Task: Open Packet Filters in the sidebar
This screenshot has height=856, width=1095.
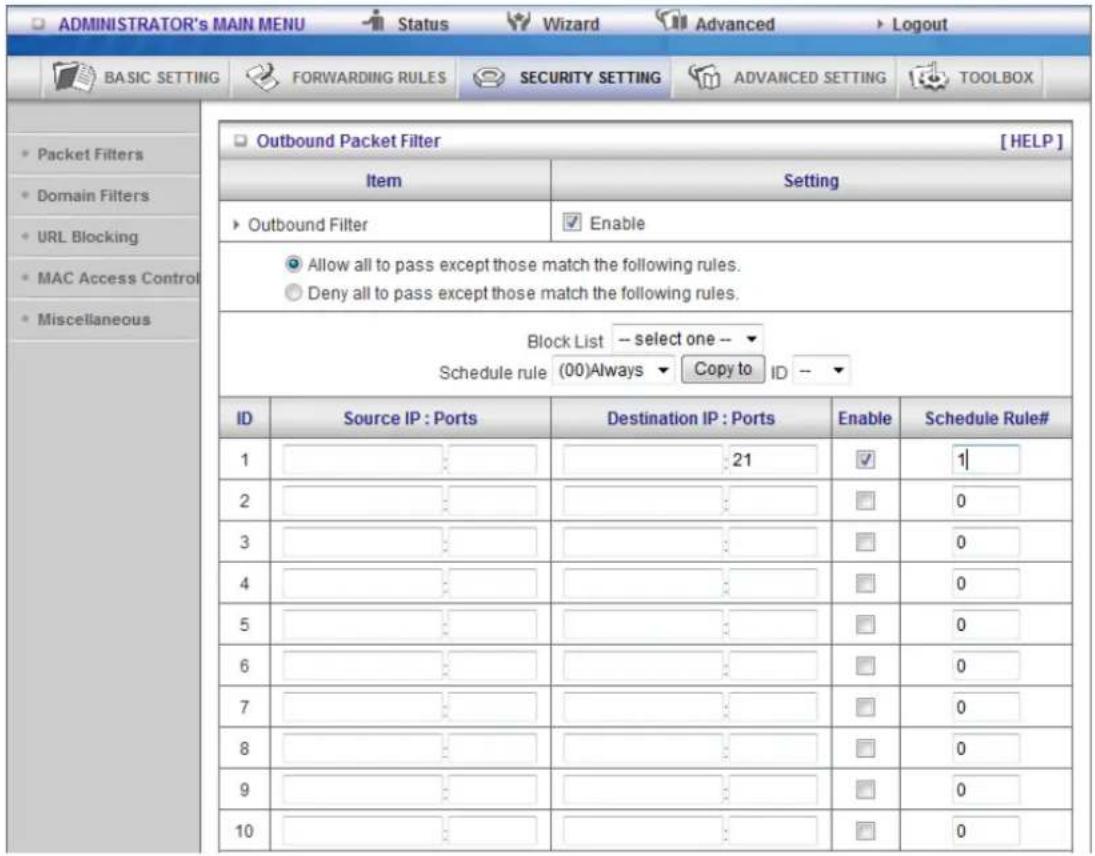Action: (90, 154)
